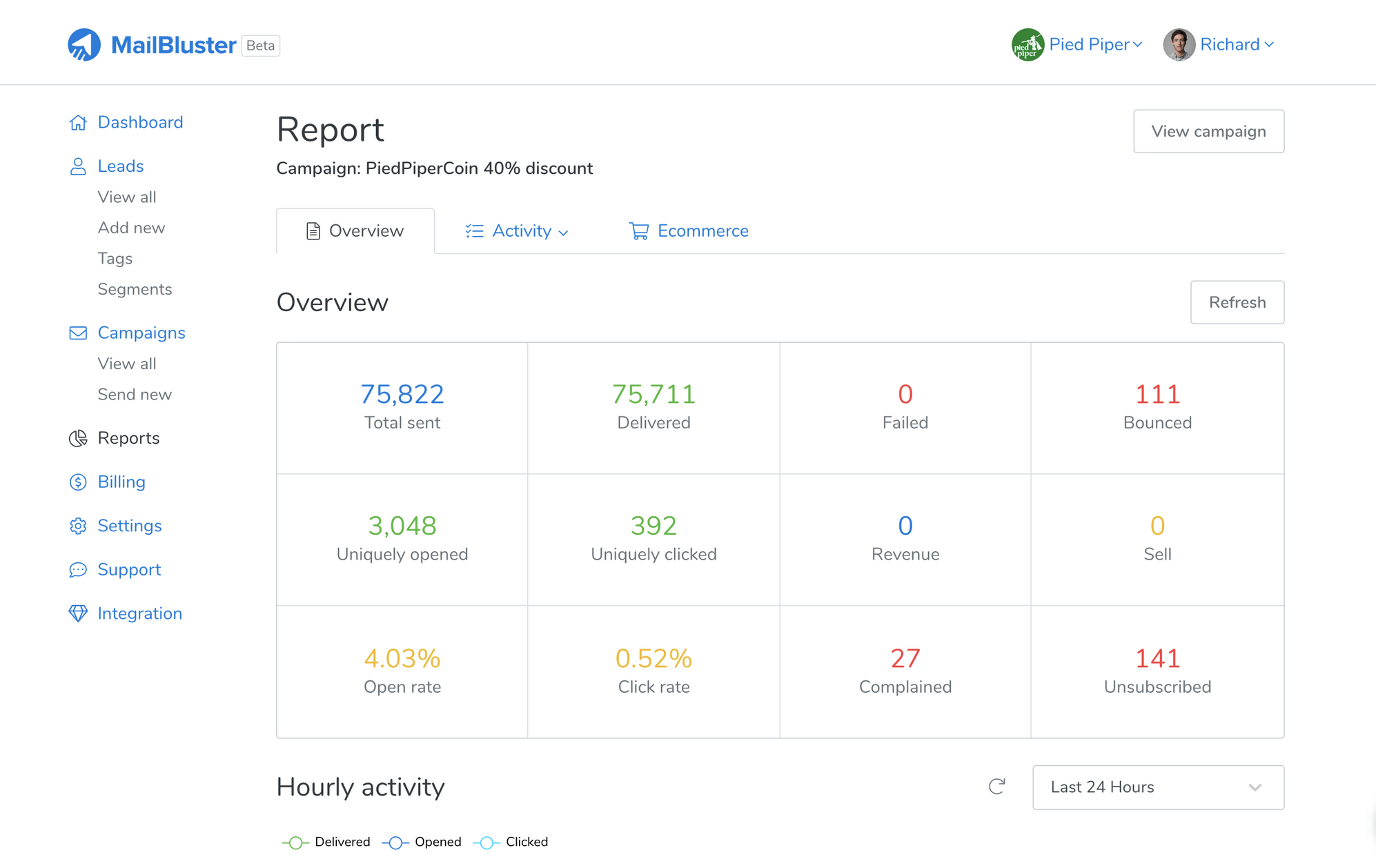Click the 75,822 Total sent value
Image resolution: width=1376 pixels, height=868 pixels.
tap(402, 394)
